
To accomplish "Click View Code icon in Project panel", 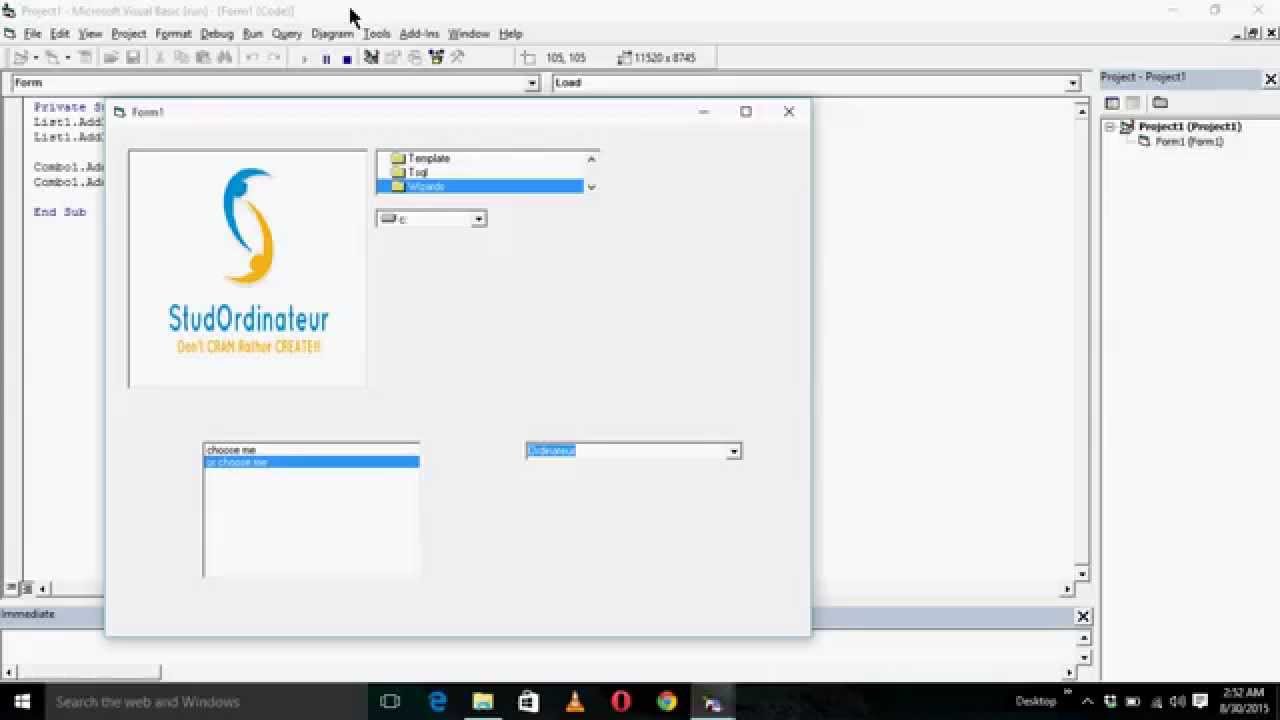I will pos(1112,103).
